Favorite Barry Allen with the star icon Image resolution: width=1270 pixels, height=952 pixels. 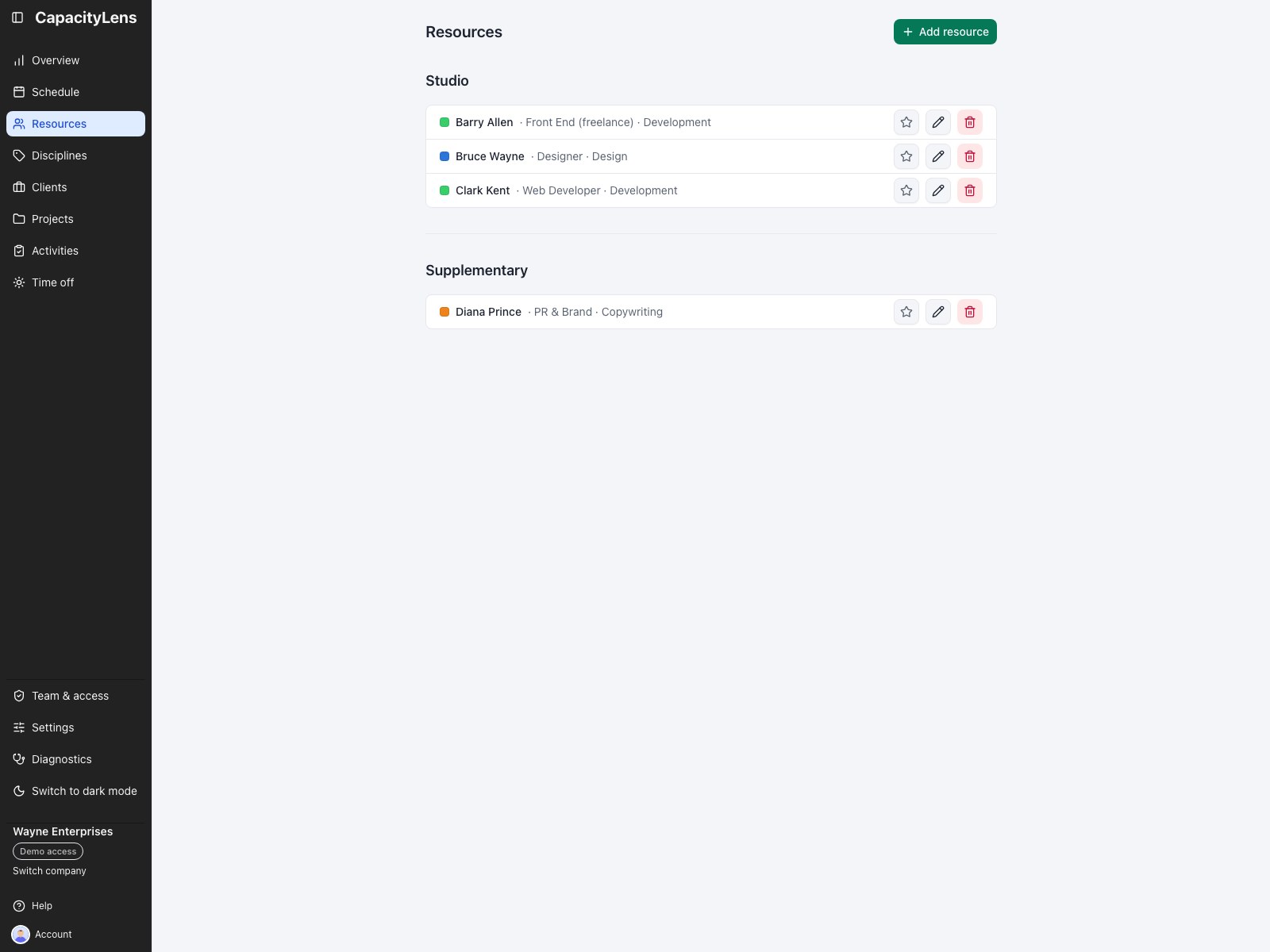tap(906, 122)
